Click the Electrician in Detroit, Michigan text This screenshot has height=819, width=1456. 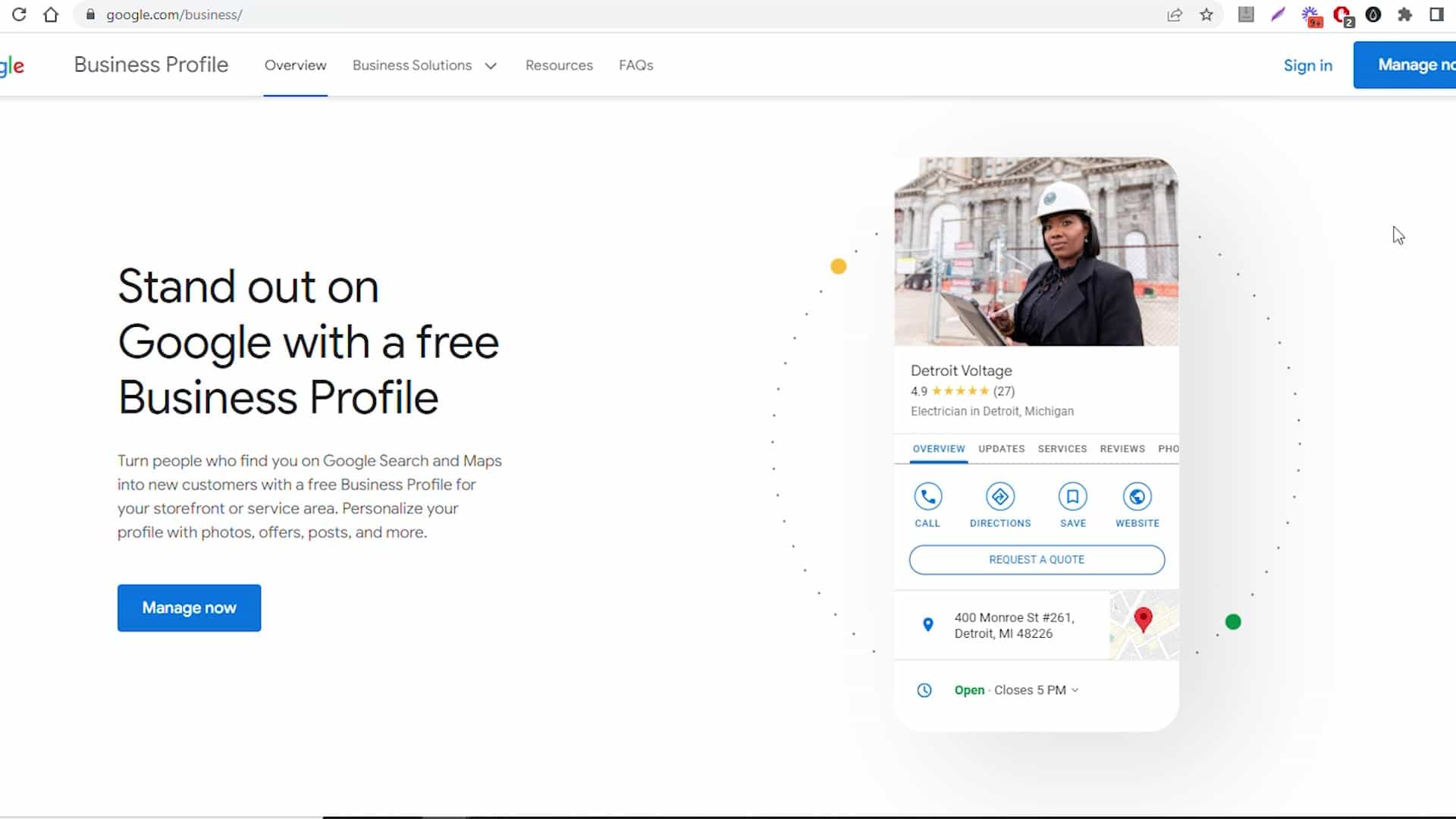[992, 411]
